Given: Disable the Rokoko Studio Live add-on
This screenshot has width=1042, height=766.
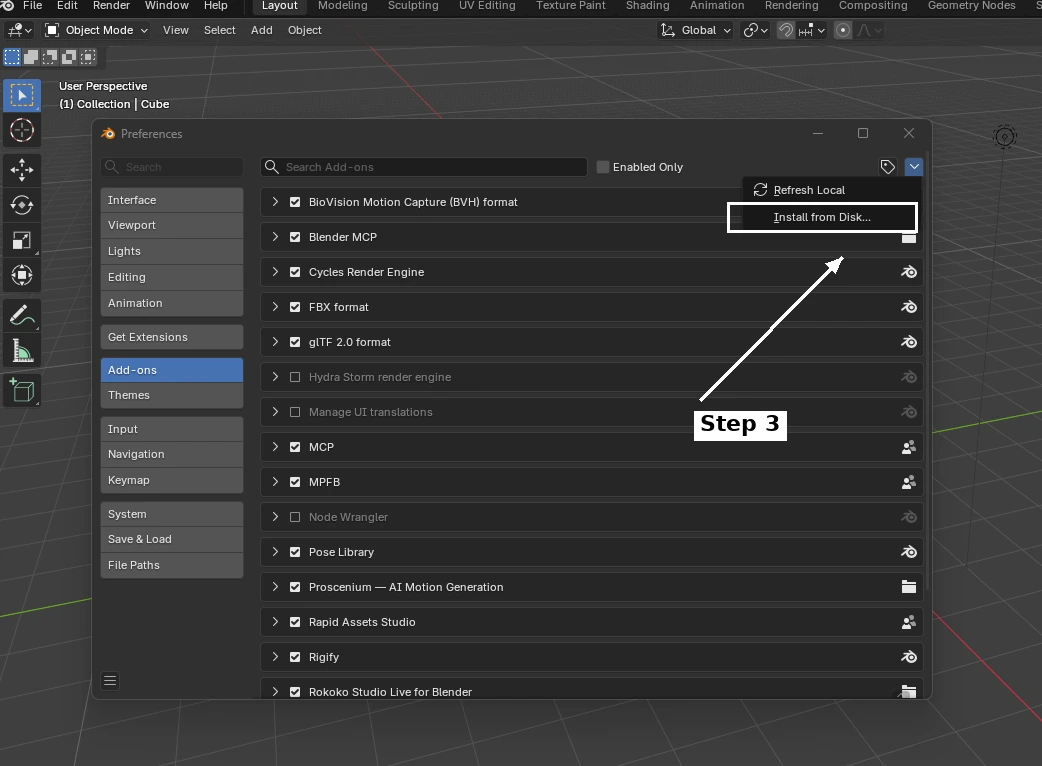Looking at the screenshot, I should (295, 692).
